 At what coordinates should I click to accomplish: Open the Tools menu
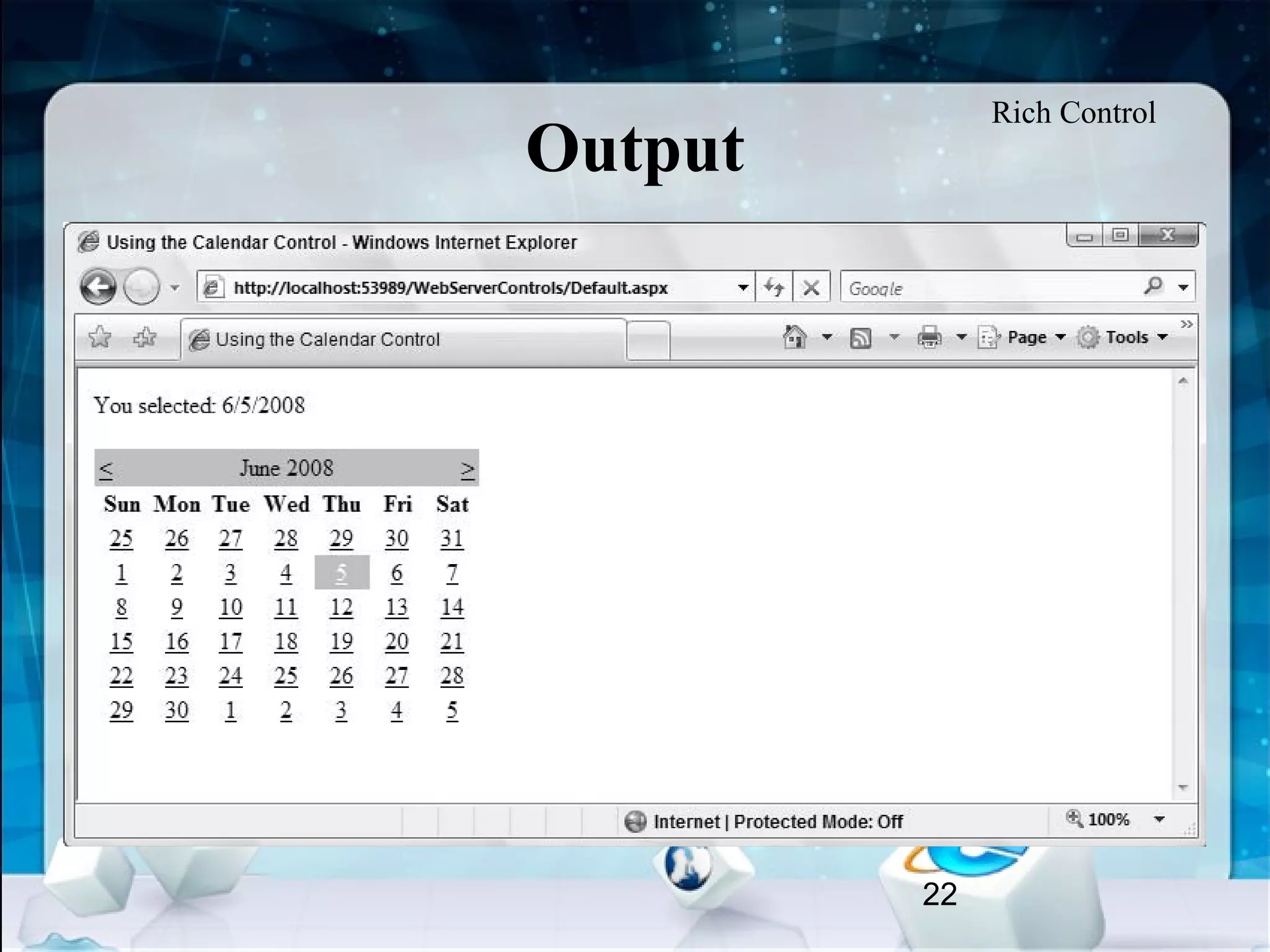tap(1127, 337)
